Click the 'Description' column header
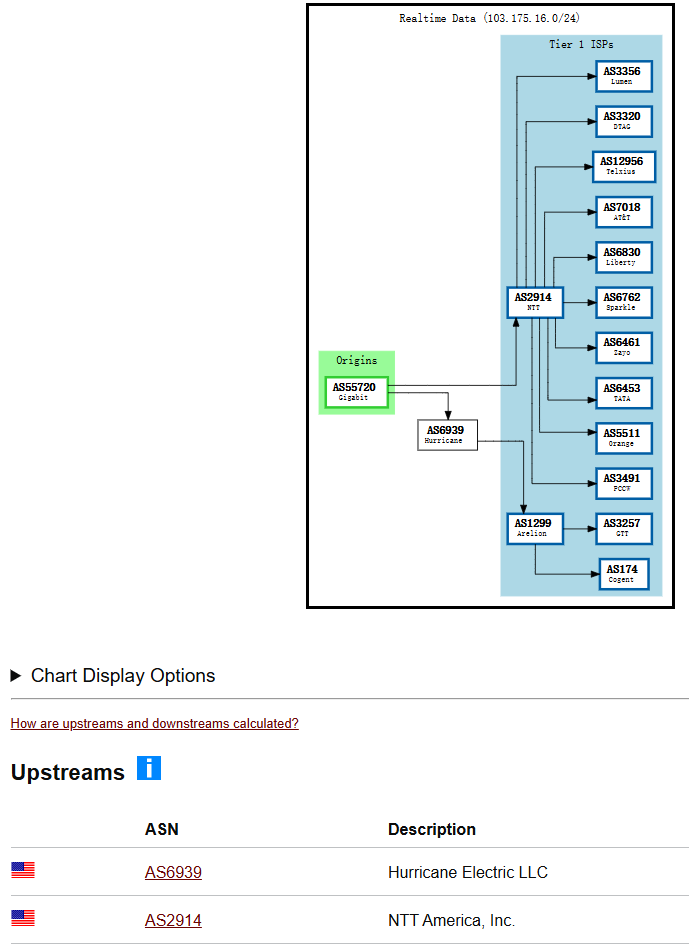The height and width of the screenshot is (945, 689). 432,829
